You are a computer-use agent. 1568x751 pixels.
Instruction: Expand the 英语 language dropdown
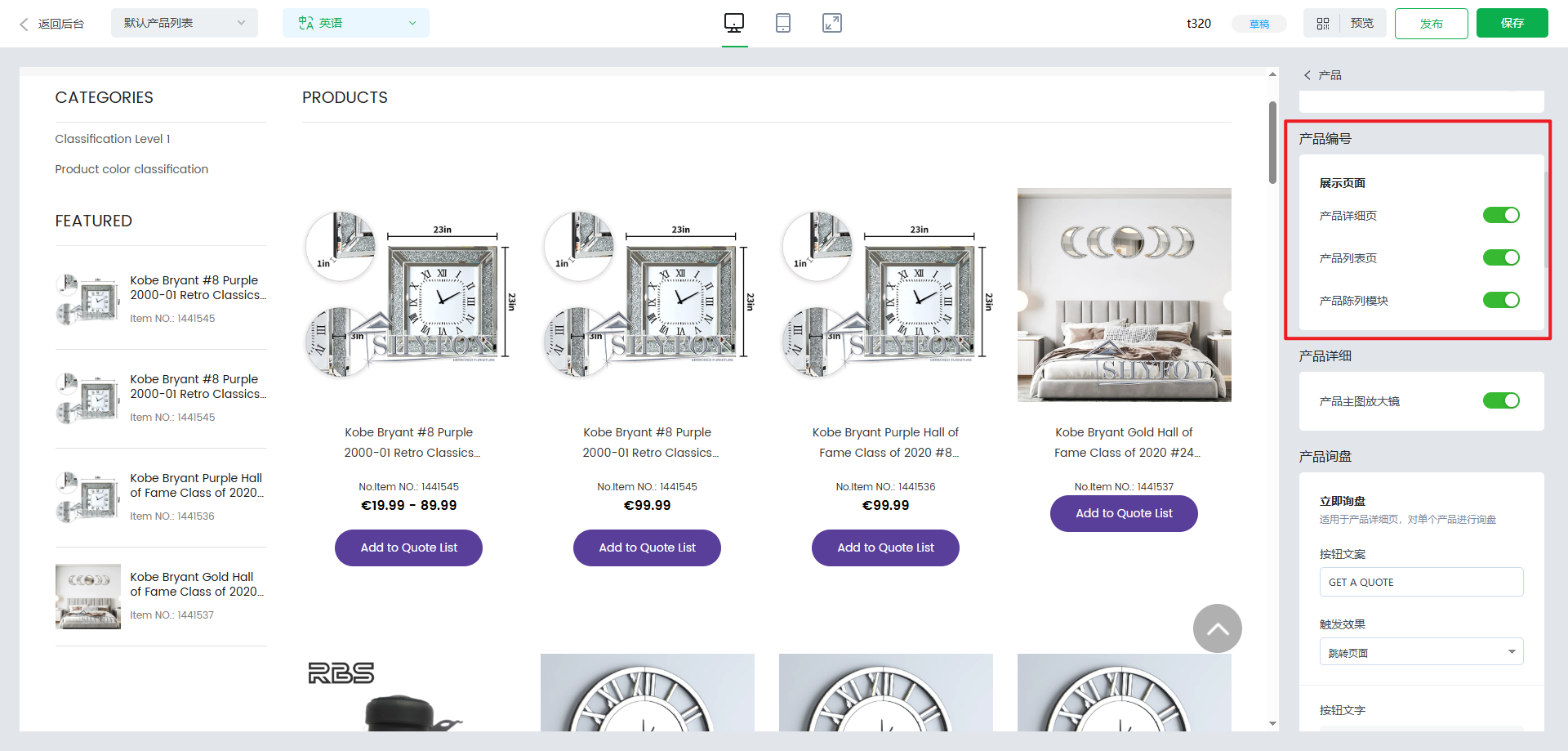(356, 23)
